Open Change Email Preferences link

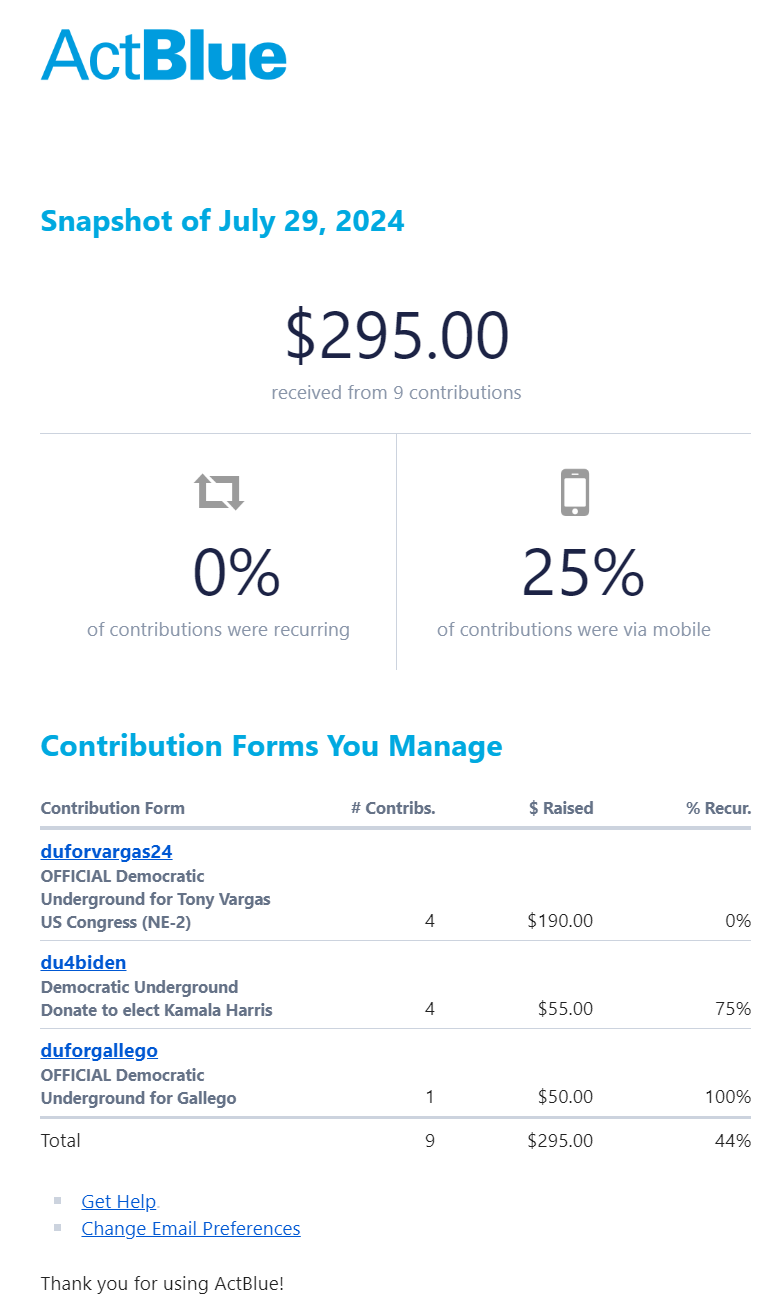191,1229
